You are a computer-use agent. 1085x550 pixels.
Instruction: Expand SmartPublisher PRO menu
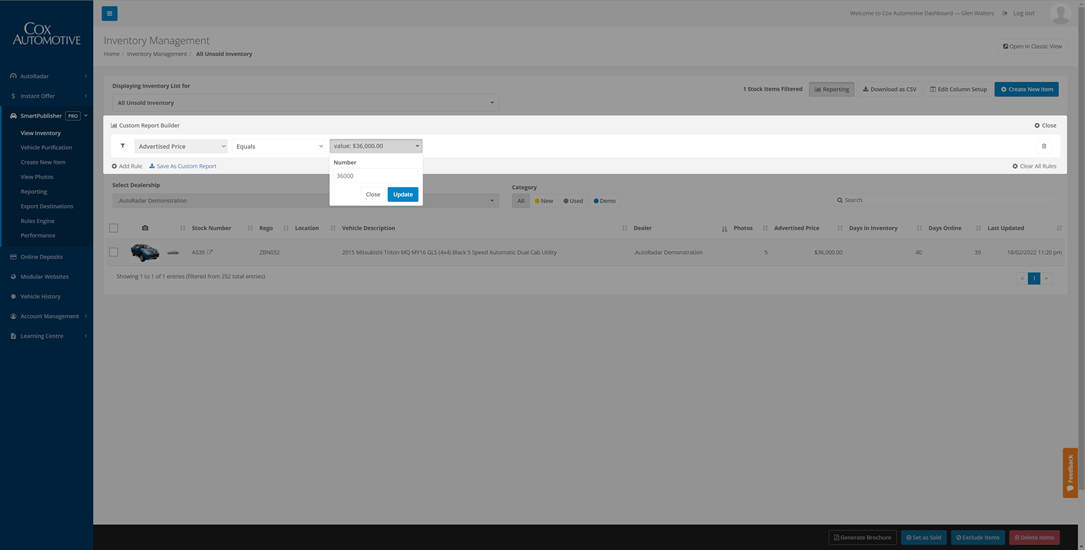click(46, 116)
